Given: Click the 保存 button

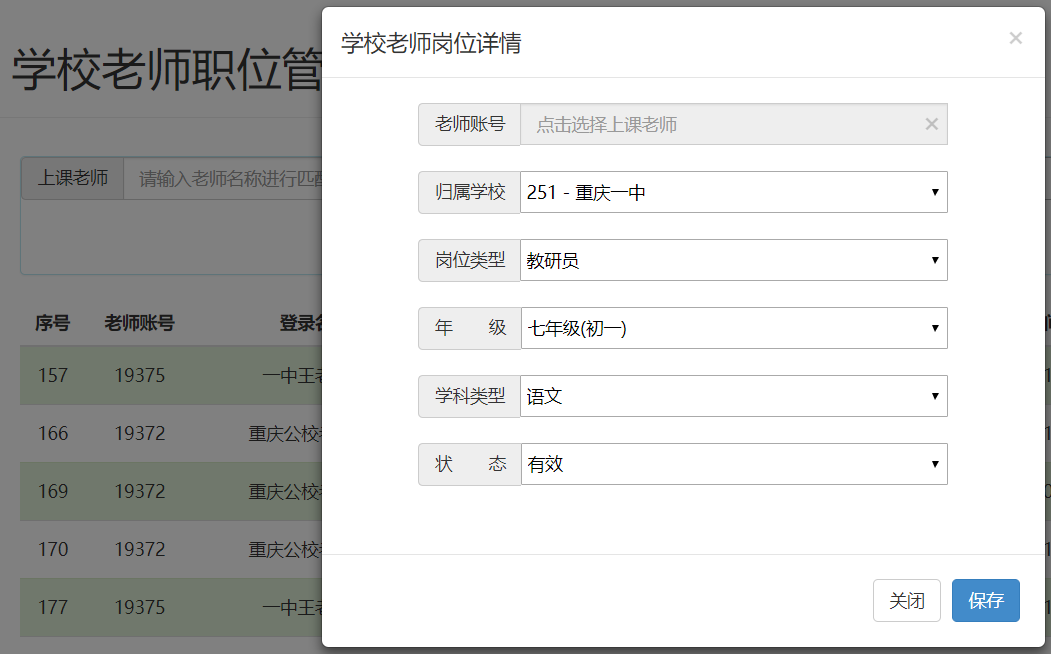Looking at the screenshot, I should pos(985,600).
